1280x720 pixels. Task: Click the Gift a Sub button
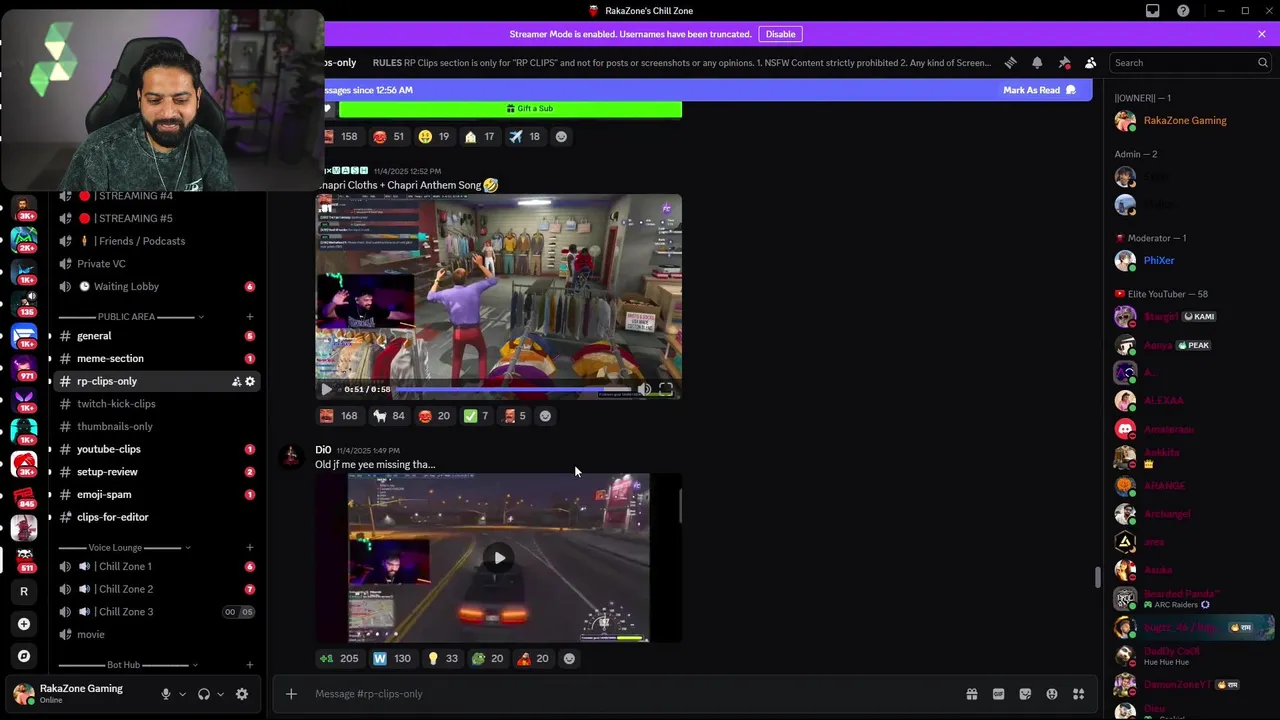(510, 108)
